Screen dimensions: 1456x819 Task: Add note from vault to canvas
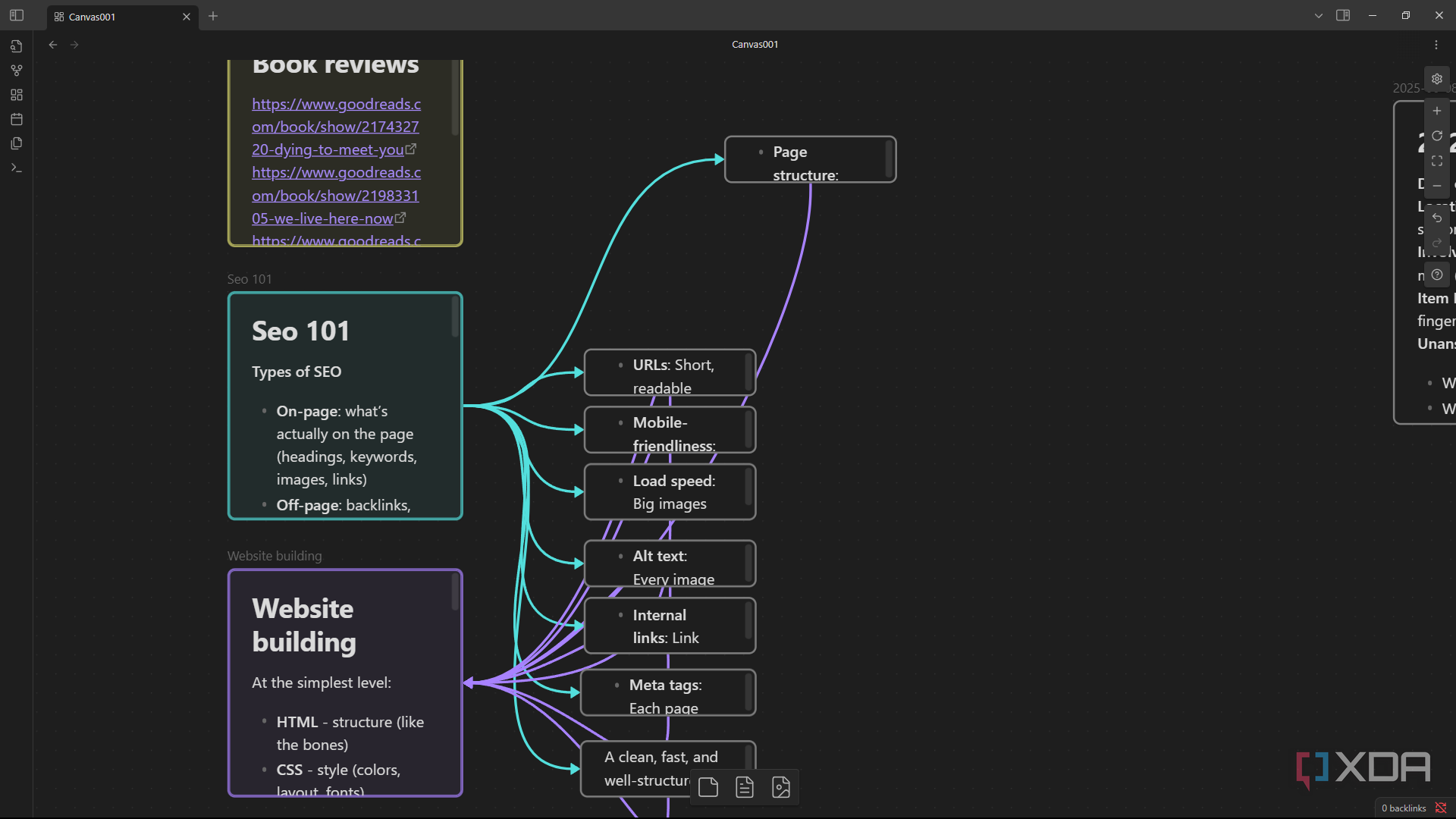tap(745, 788)
